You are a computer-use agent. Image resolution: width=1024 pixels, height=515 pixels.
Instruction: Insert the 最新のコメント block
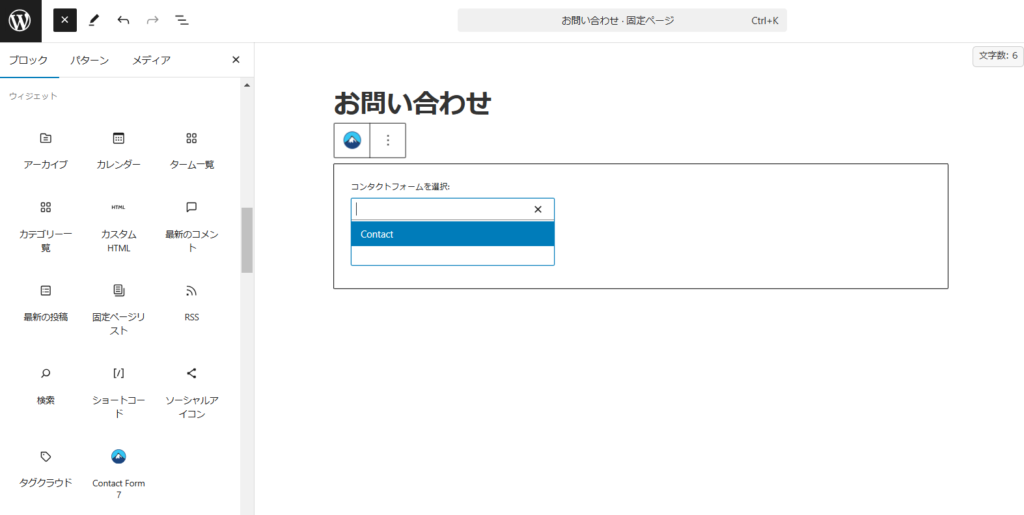[x=191, y=227]
